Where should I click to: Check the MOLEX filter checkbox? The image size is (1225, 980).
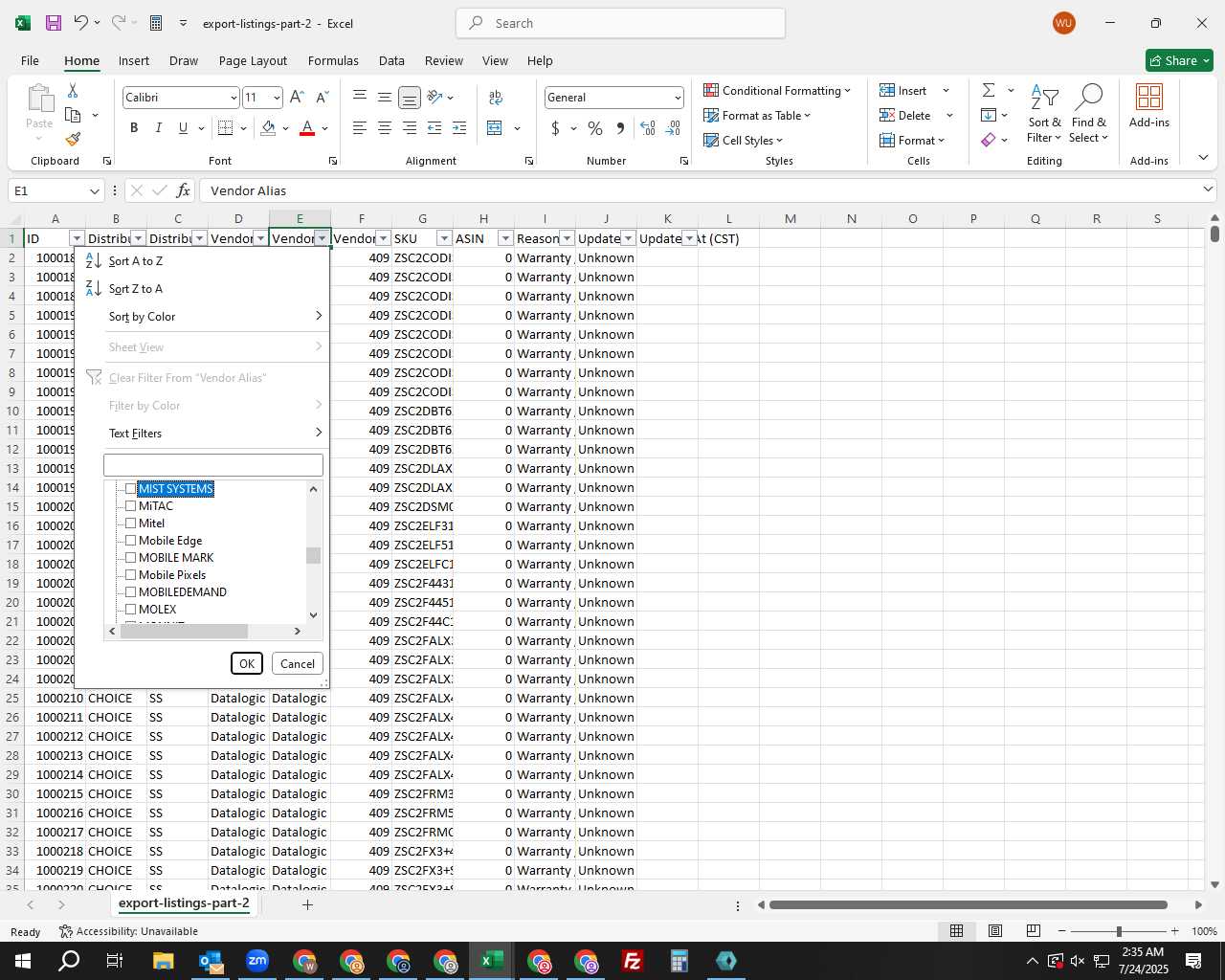tap(131, 610)
